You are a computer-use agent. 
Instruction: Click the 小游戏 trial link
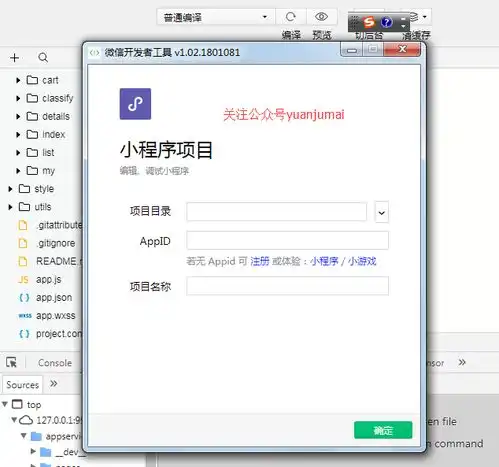pos(362,261)
